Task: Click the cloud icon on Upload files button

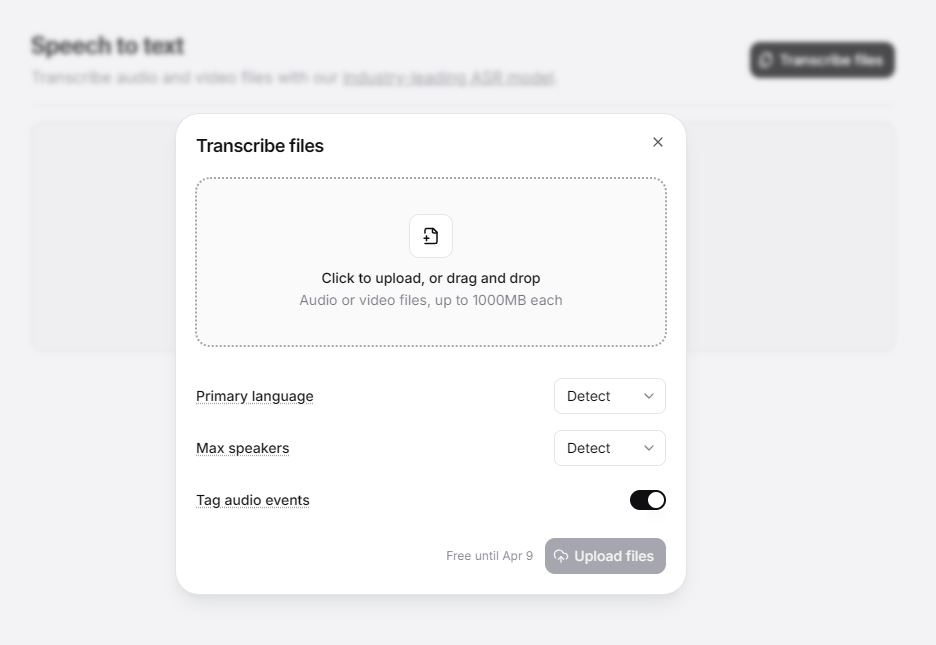Action: [561, 556]
